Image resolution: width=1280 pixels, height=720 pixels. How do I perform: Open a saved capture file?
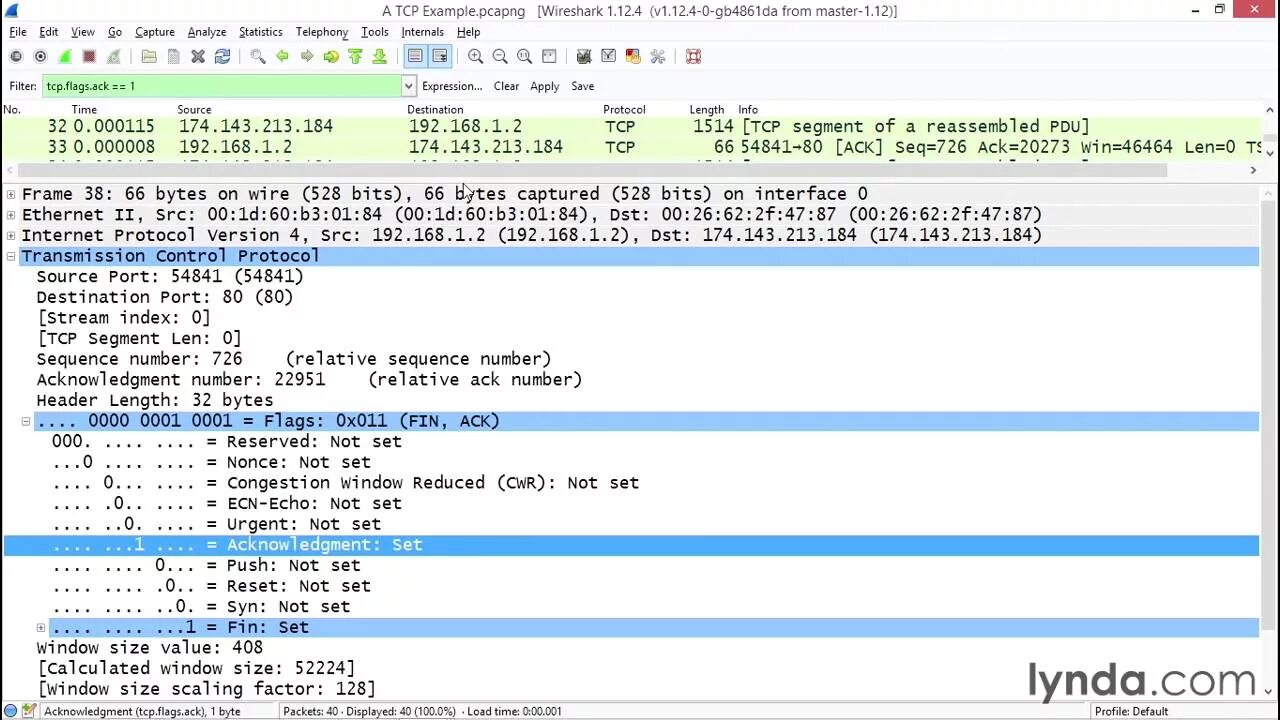click(x=148, y=56)
